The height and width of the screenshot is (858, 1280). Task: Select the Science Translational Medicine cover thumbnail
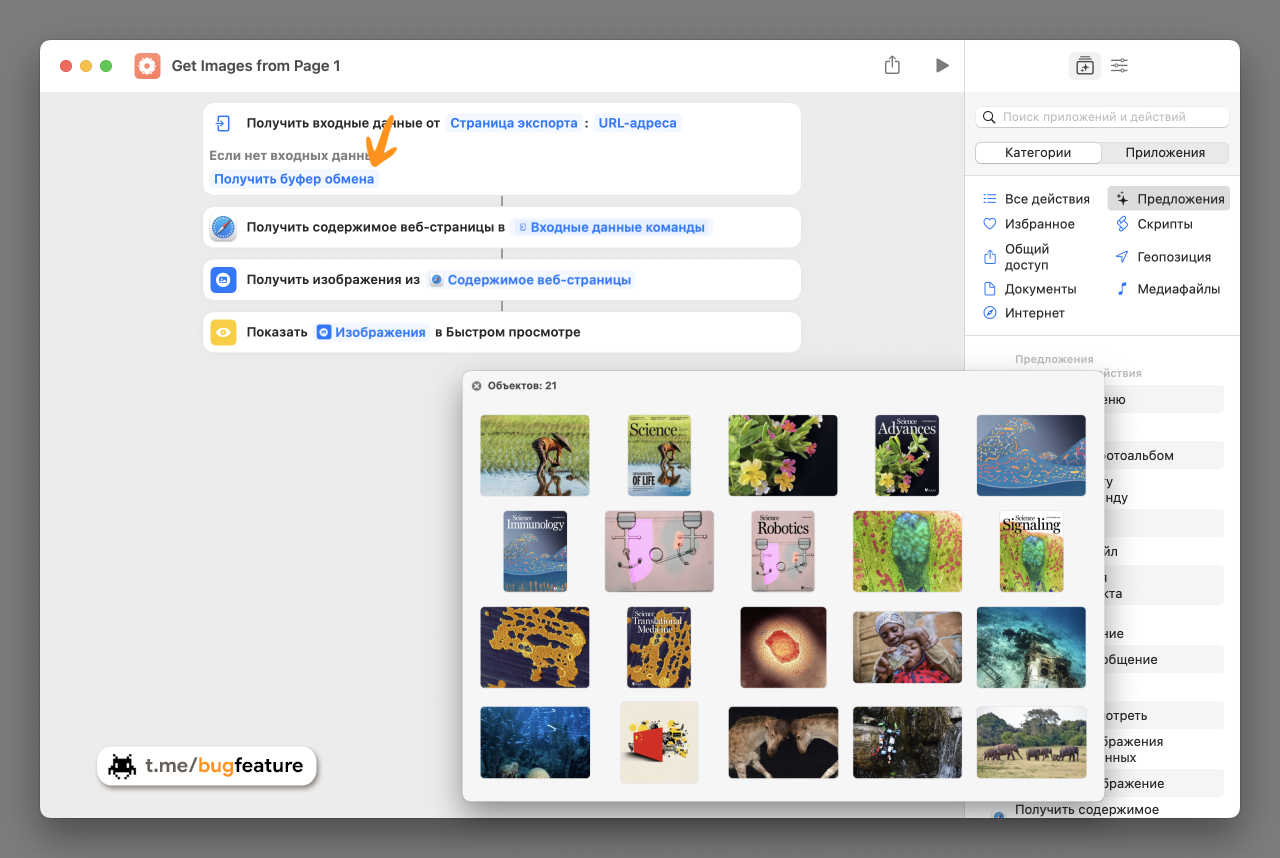pos(659,647)
